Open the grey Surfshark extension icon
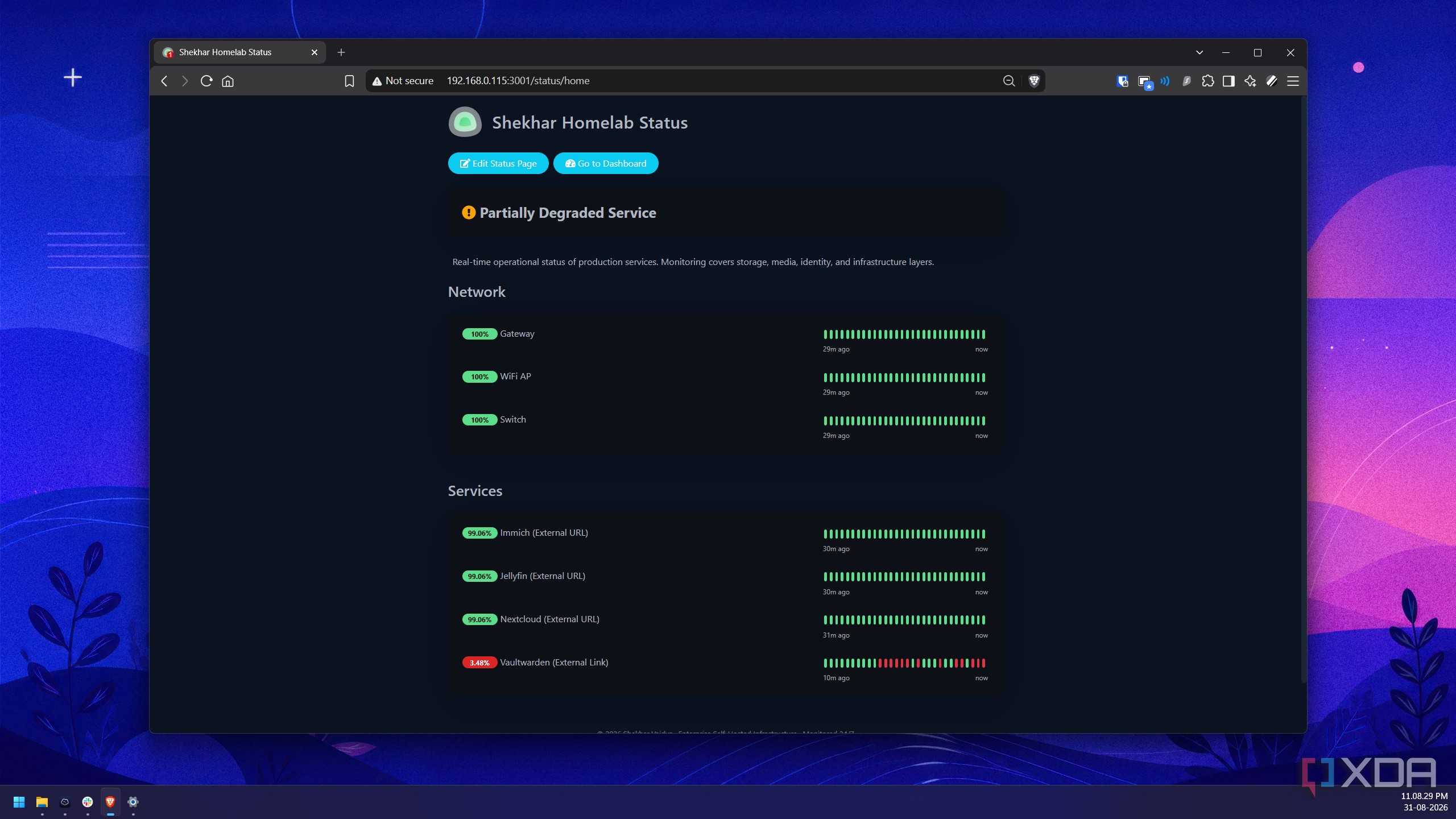1456x819 pixels. coord(1186,81)
